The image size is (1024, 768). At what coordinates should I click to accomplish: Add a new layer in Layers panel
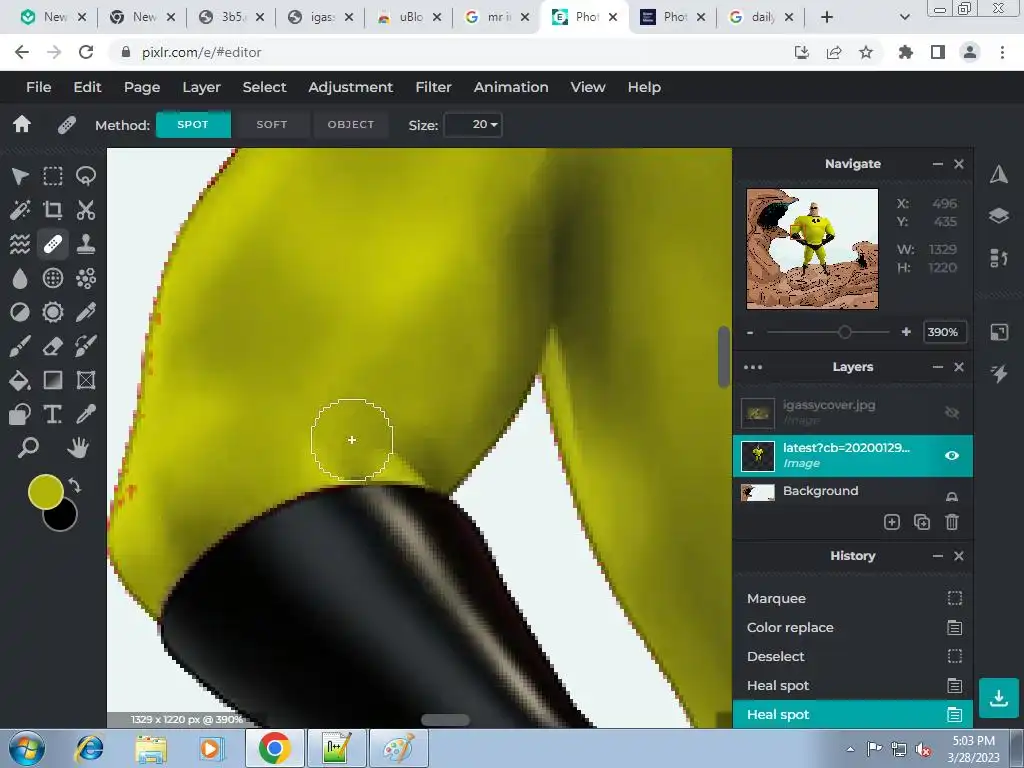coord(891,522)
